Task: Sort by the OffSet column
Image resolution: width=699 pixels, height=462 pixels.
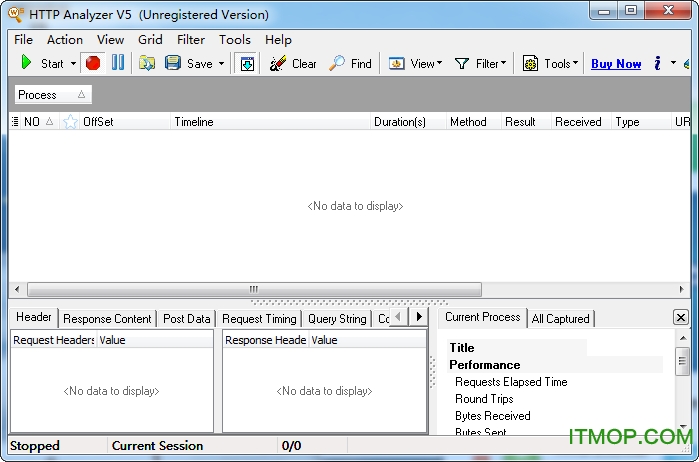Action: click(x=125, y=121)
